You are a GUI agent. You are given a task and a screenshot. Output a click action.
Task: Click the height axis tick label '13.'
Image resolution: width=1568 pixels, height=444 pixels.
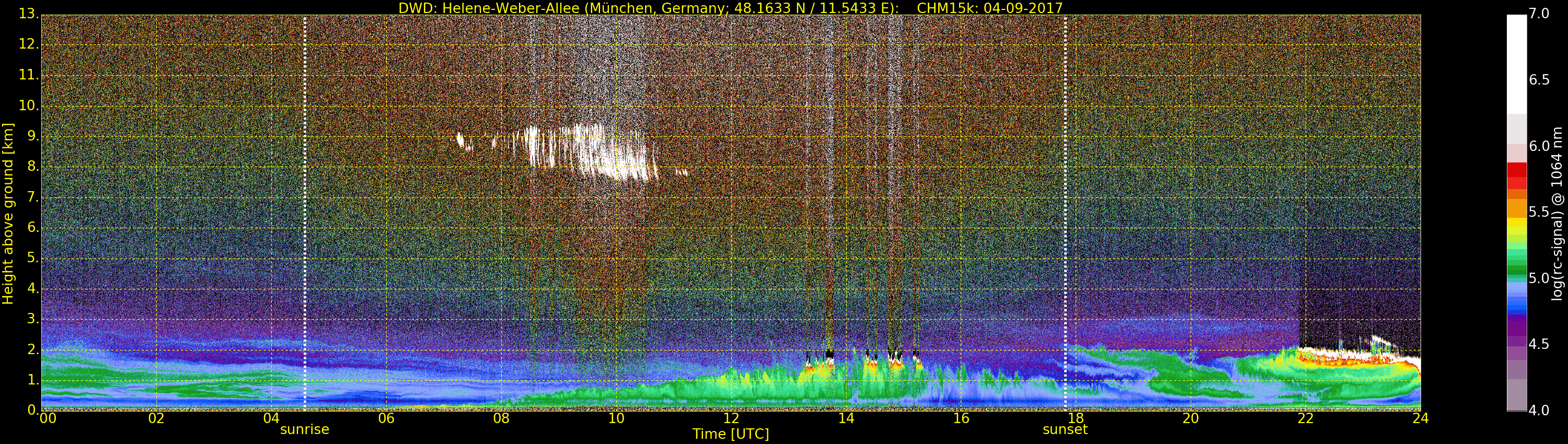29,14
